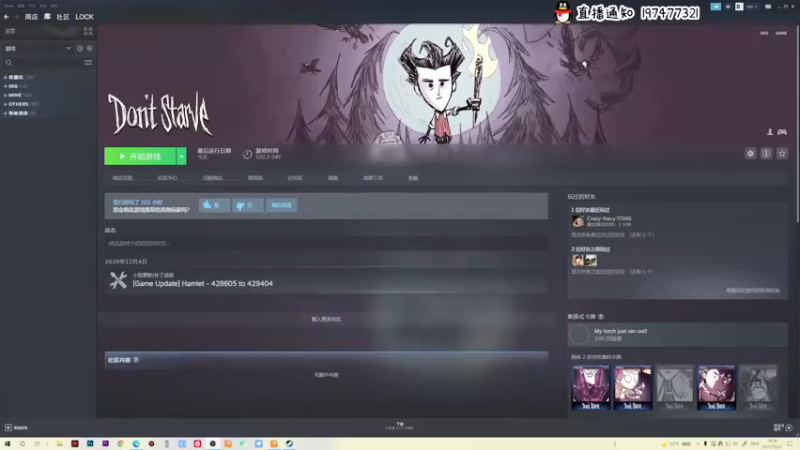Go back with the left arrow
The height and width of the screenshot is (450, 800).
6,17
